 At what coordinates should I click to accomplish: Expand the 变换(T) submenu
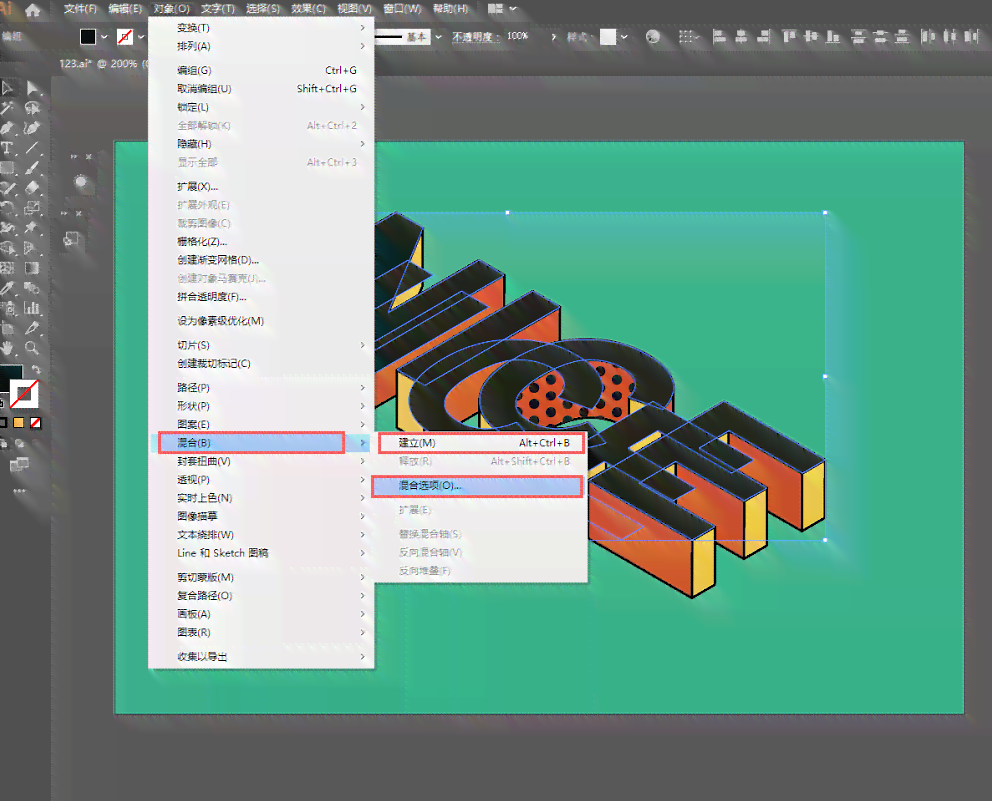point(261,28)
